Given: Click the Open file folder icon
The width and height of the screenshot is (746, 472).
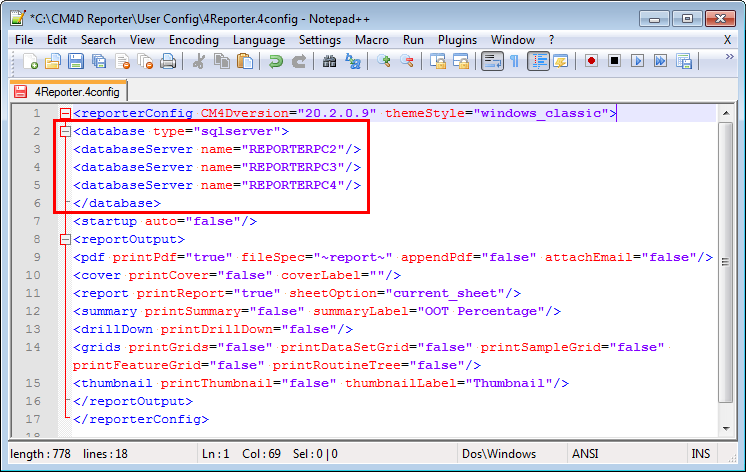Looking at the screenshot, I should pyautogui.click(x=53, y=61).
